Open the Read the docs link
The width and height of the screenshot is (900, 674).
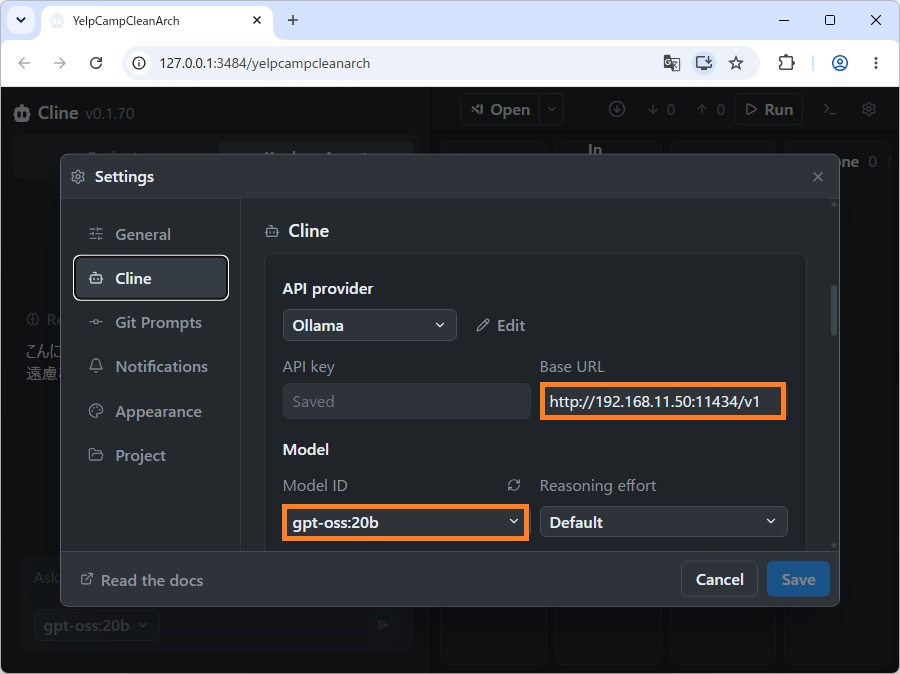(142, 580)
